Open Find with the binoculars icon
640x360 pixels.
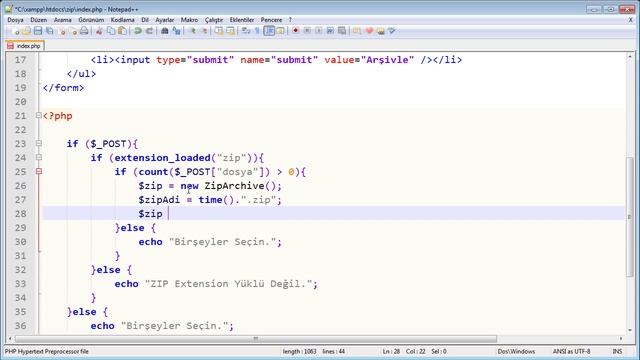tap(165, 31)
